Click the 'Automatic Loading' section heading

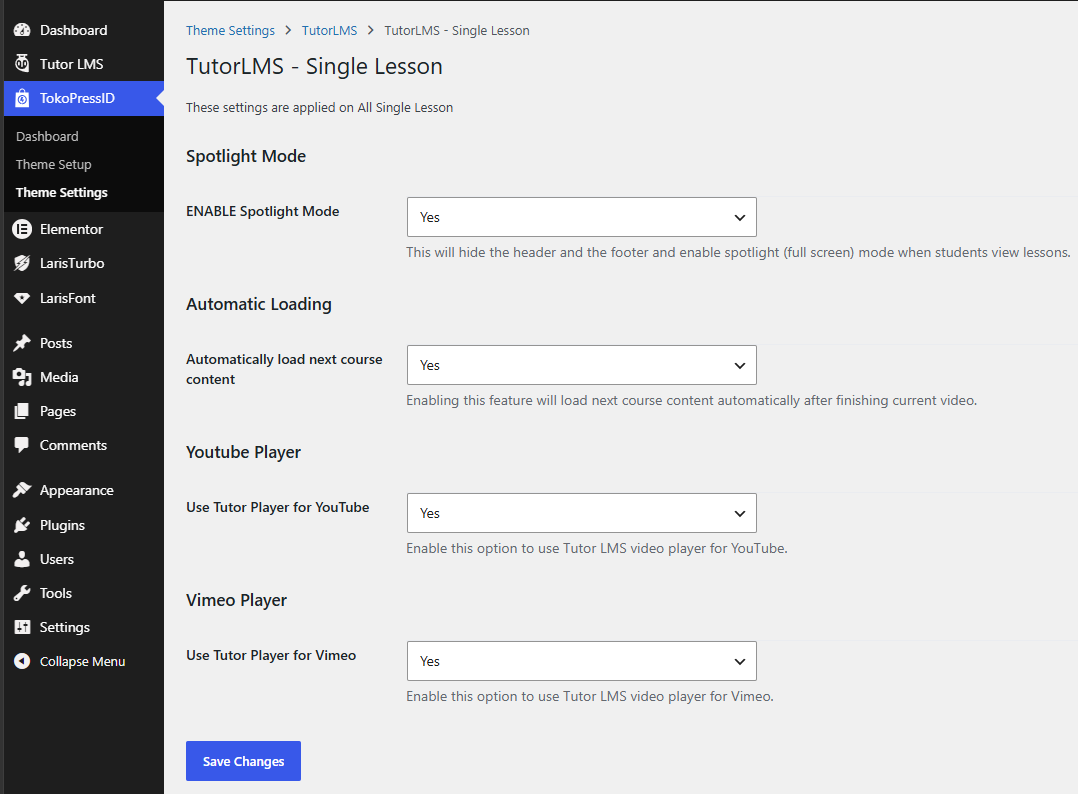point(258,304)
